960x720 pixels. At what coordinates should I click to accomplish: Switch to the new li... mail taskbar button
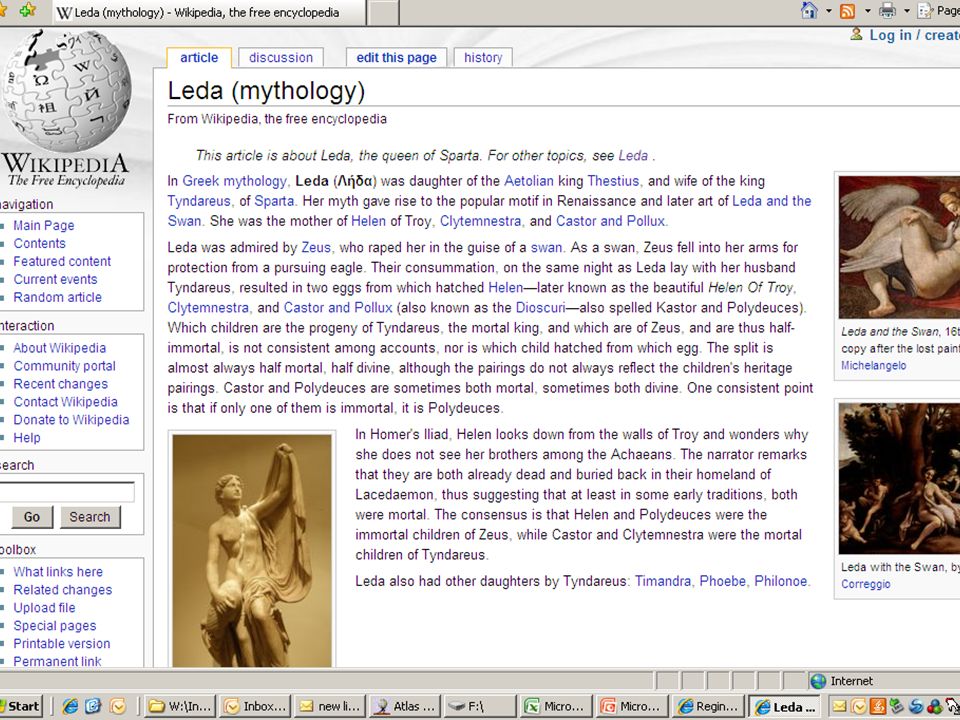[331, 706]
